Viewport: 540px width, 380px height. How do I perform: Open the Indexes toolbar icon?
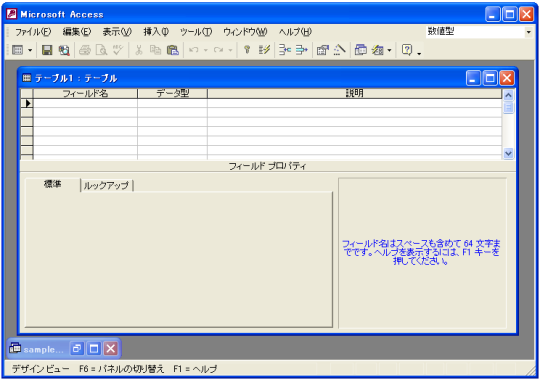pos(264,50)
